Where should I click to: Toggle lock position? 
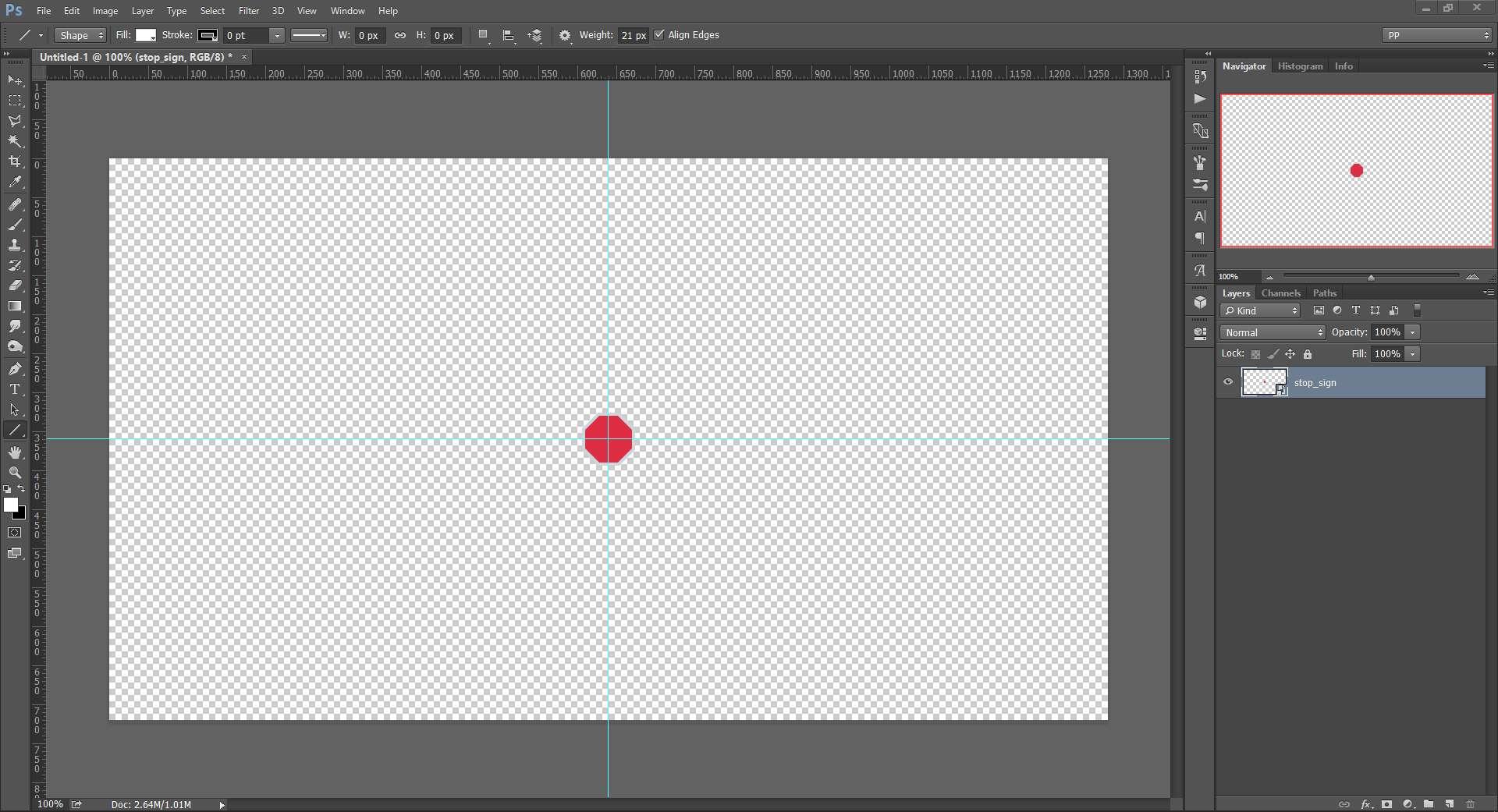coord(1290,354)
